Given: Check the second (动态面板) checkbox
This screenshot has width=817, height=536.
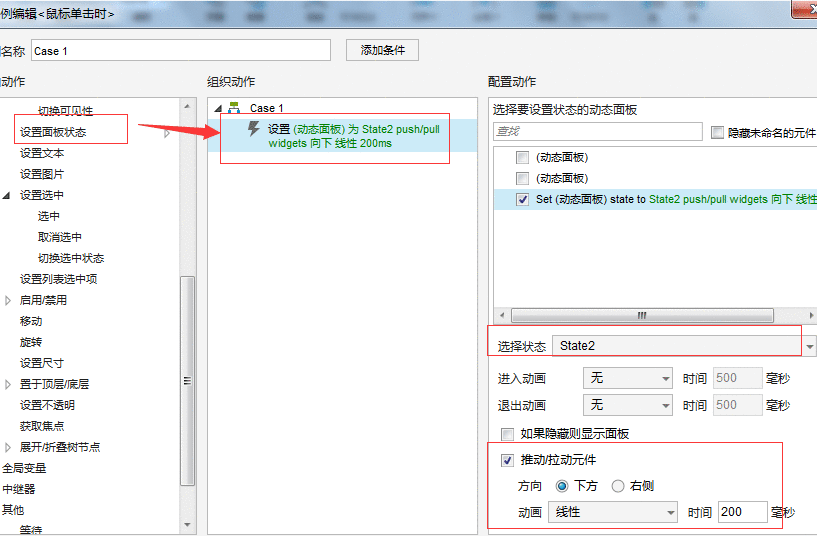Looking at the screenshot, I should [522, 179].
